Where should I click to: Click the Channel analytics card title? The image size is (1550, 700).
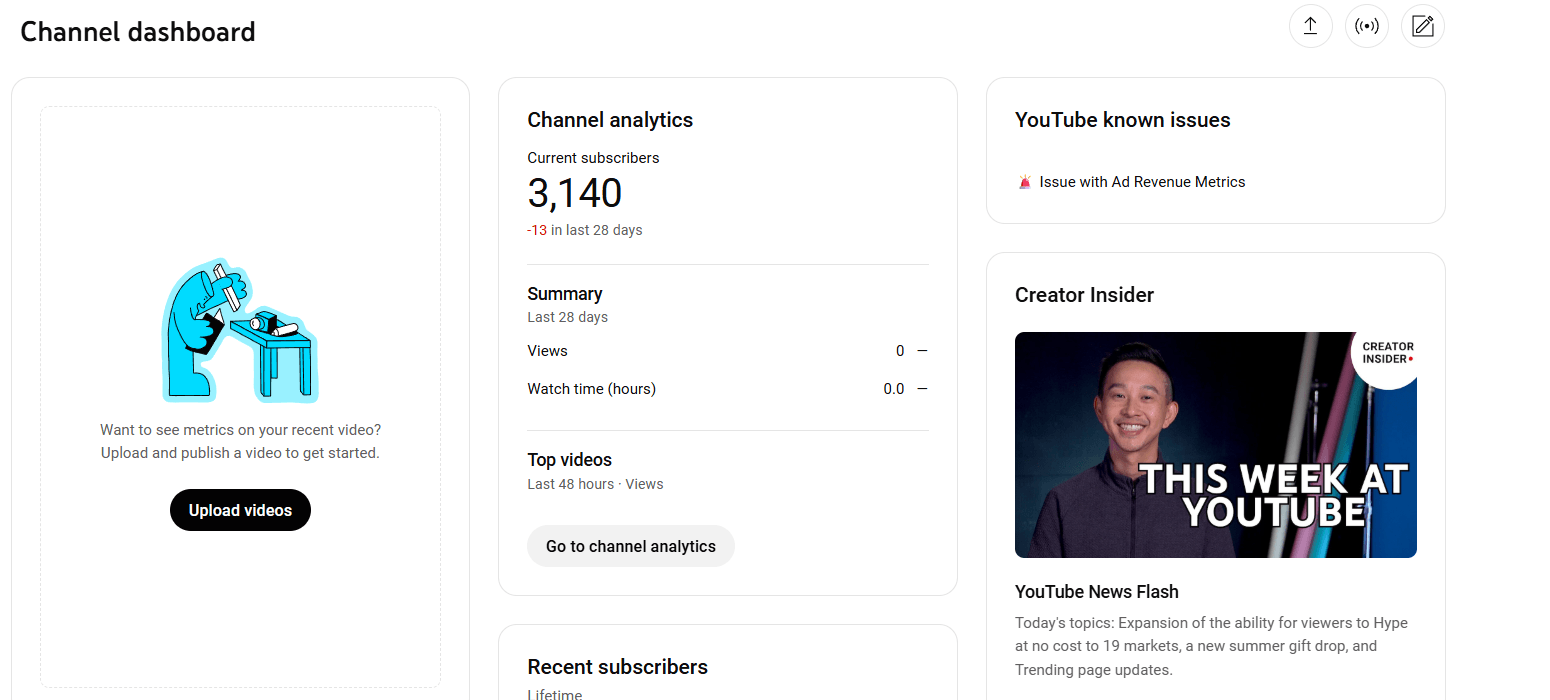610,120
